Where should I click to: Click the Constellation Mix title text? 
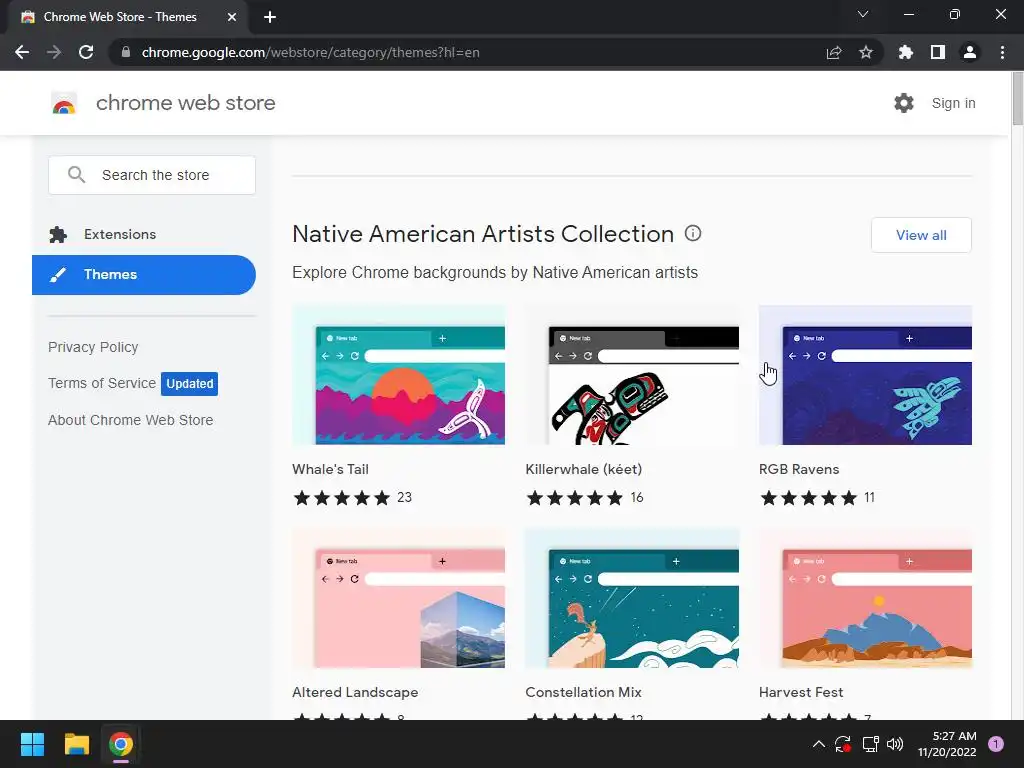coord(583,692)
